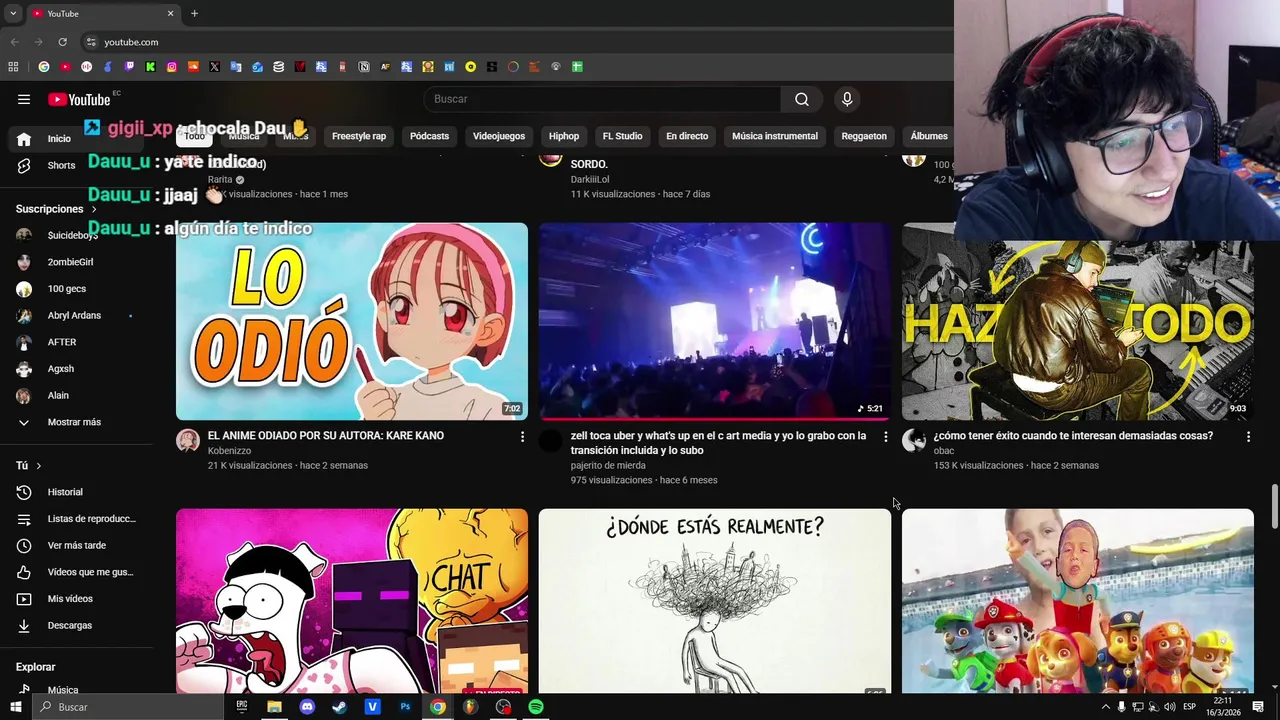Open Chrome apps grid in bookmarks bar
Viewport: 1280px width, 720px height.
click(13, 67)
